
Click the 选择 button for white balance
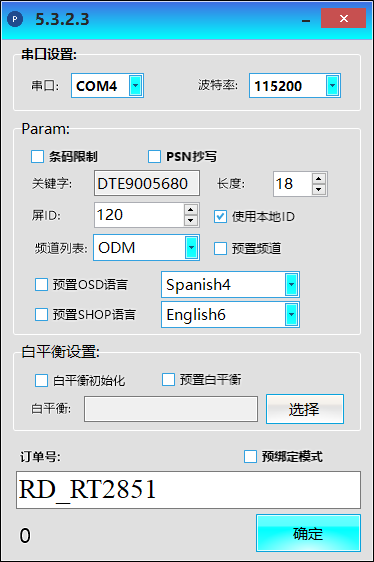[305, 409]
